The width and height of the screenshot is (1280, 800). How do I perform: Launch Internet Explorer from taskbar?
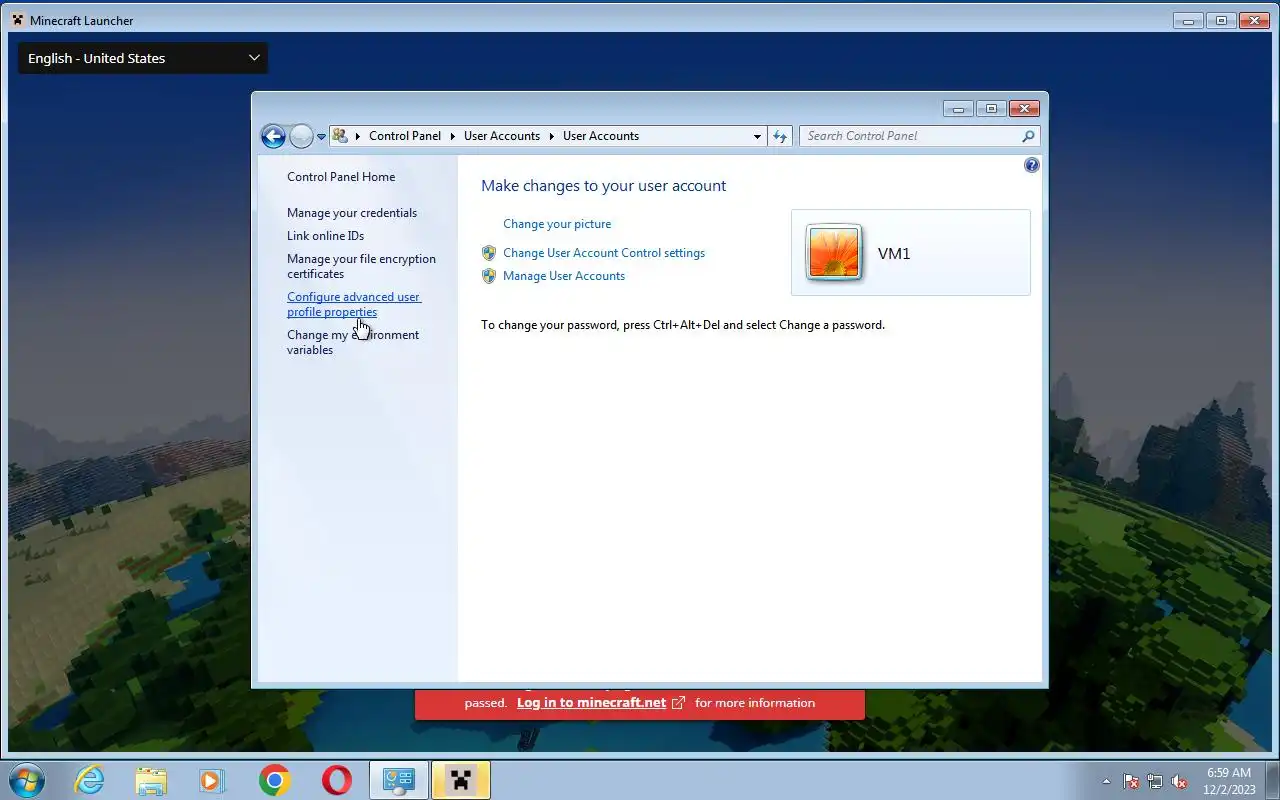pyautogui.click(x=89, y=780)
